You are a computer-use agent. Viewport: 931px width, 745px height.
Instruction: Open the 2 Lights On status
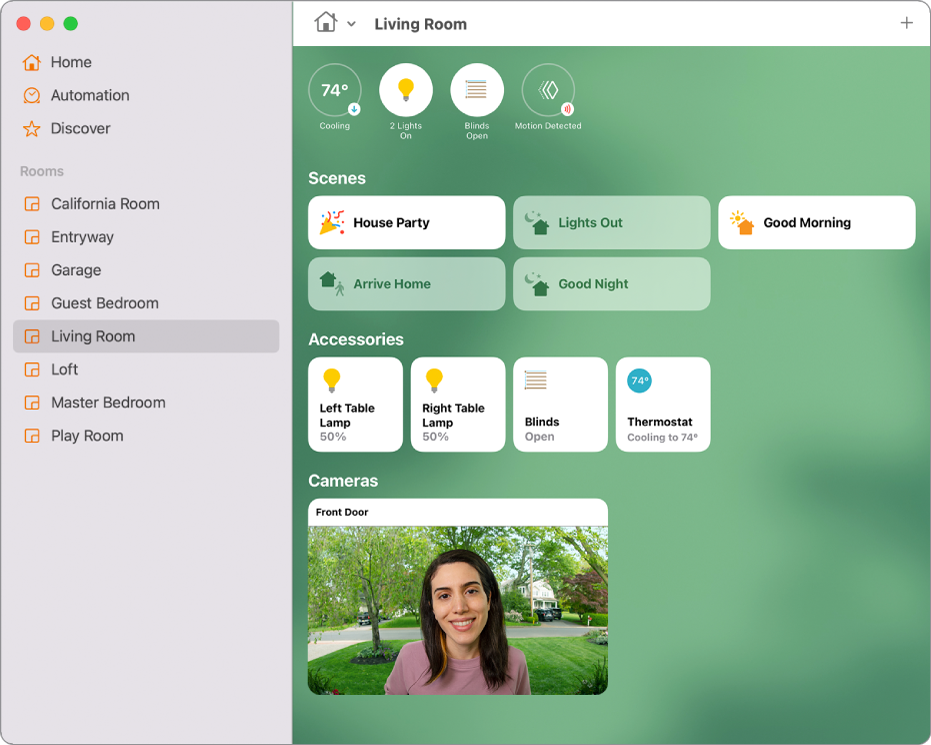[x=406, y=90]
